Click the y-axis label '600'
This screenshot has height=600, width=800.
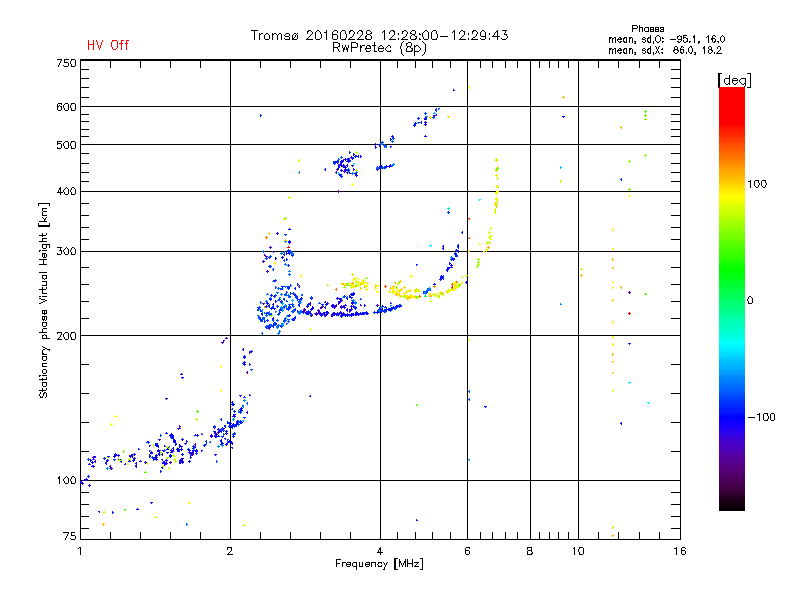66,107
